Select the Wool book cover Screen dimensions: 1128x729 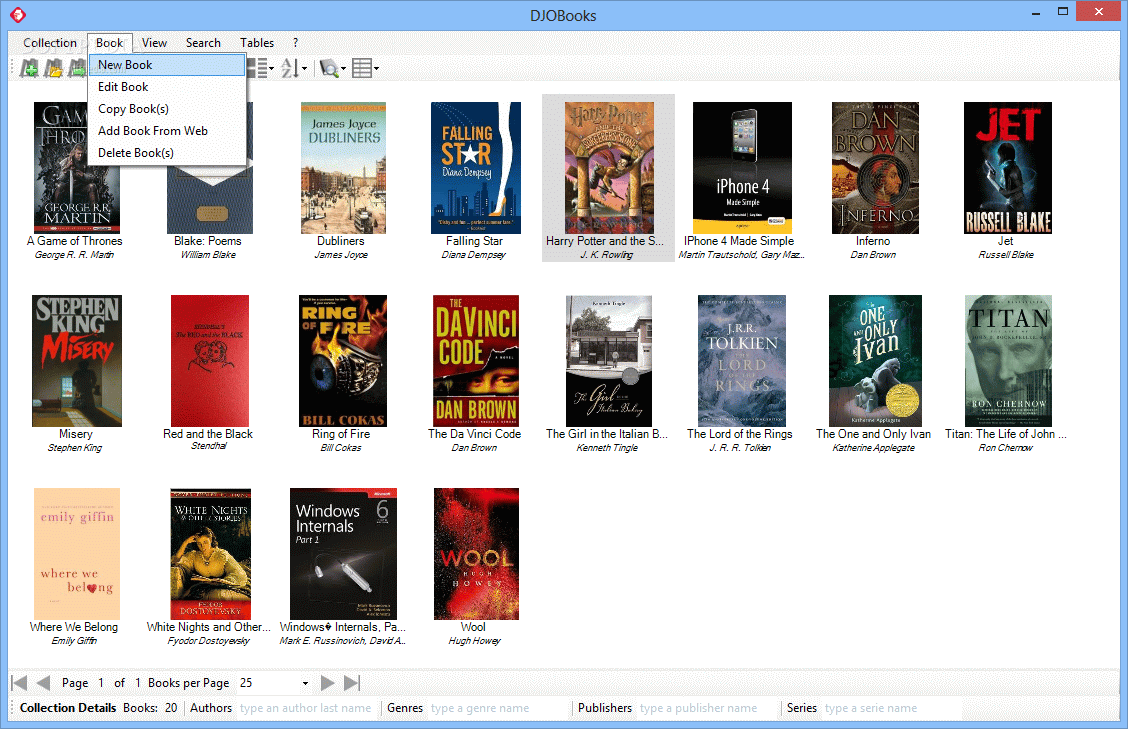tap(476, 553)
